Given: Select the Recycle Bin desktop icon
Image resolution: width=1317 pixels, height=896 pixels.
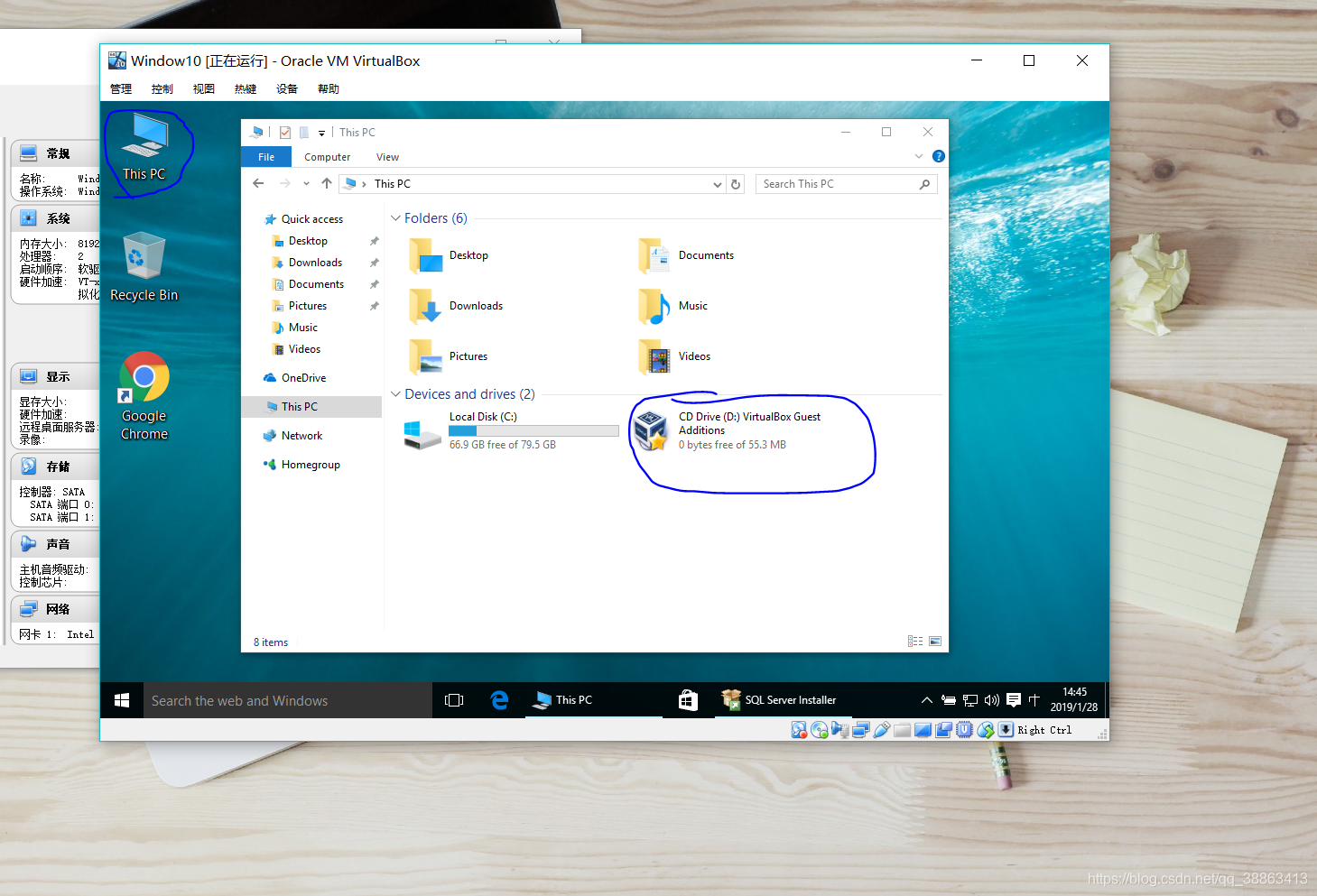Looking at the screenshot, I should click(144, 267).
